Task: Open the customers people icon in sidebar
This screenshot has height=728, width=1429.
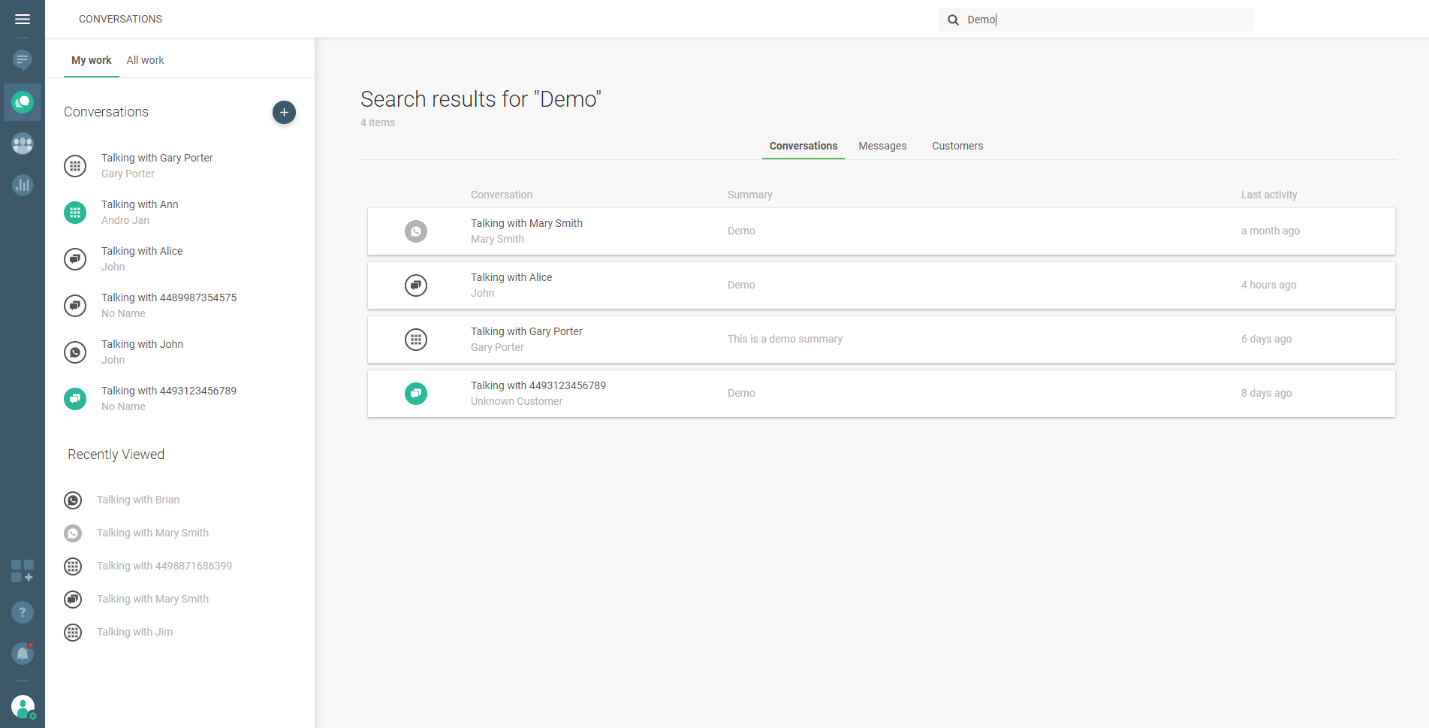Action: (22, 144)
